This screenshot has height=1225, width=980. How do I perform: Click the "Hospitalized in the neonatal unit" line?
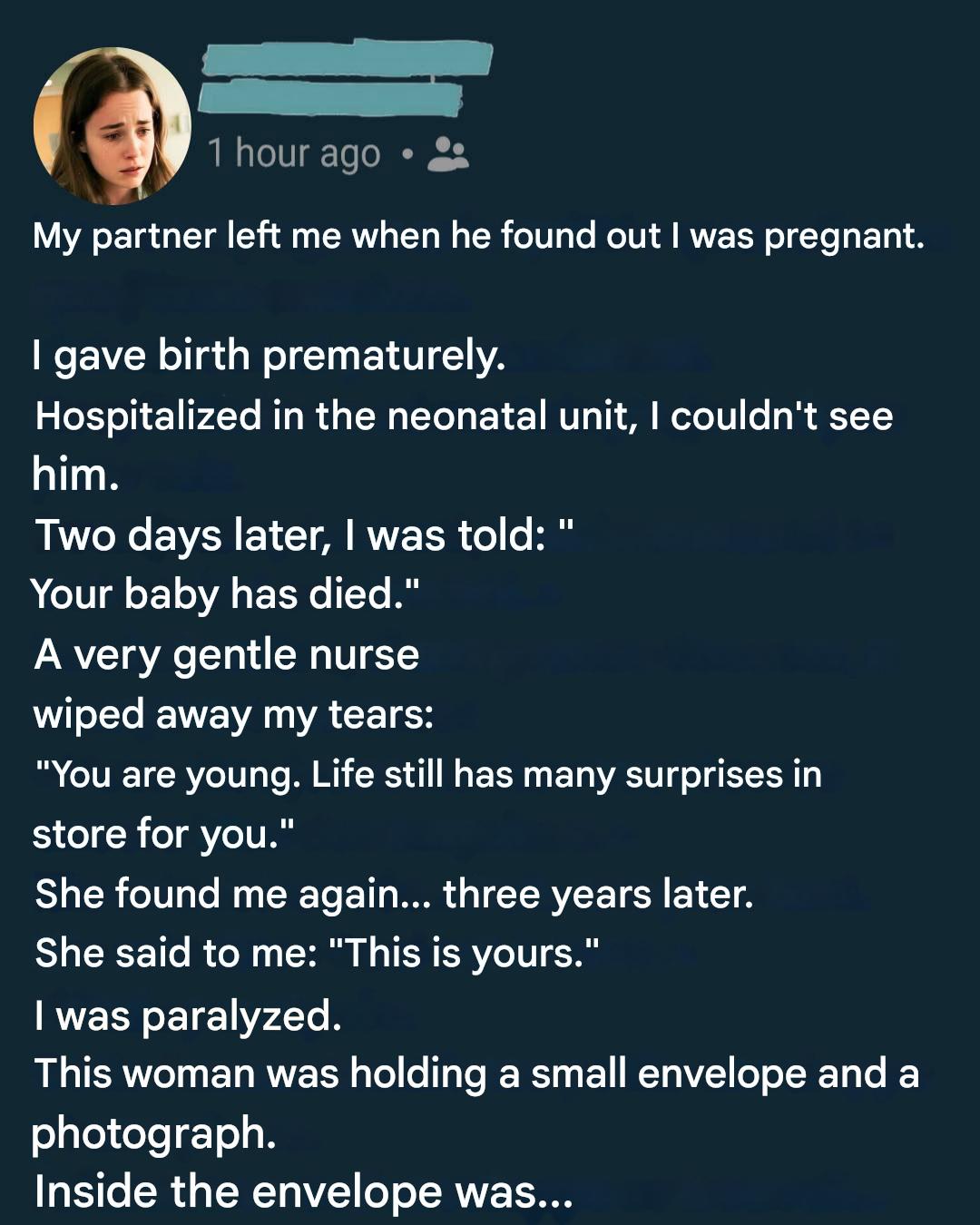[463, 416]
